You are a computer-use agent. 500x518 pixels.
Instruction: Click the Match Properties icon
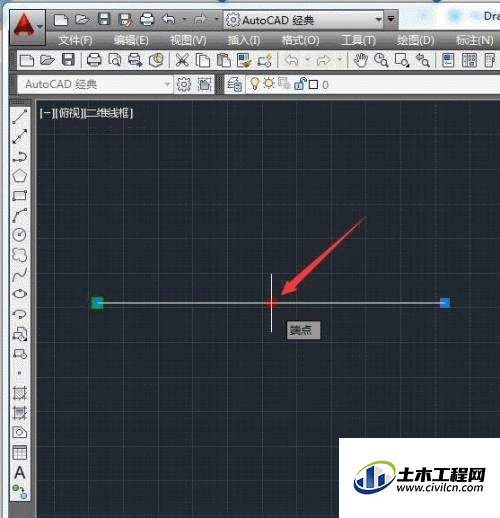(x=244, y=60)
